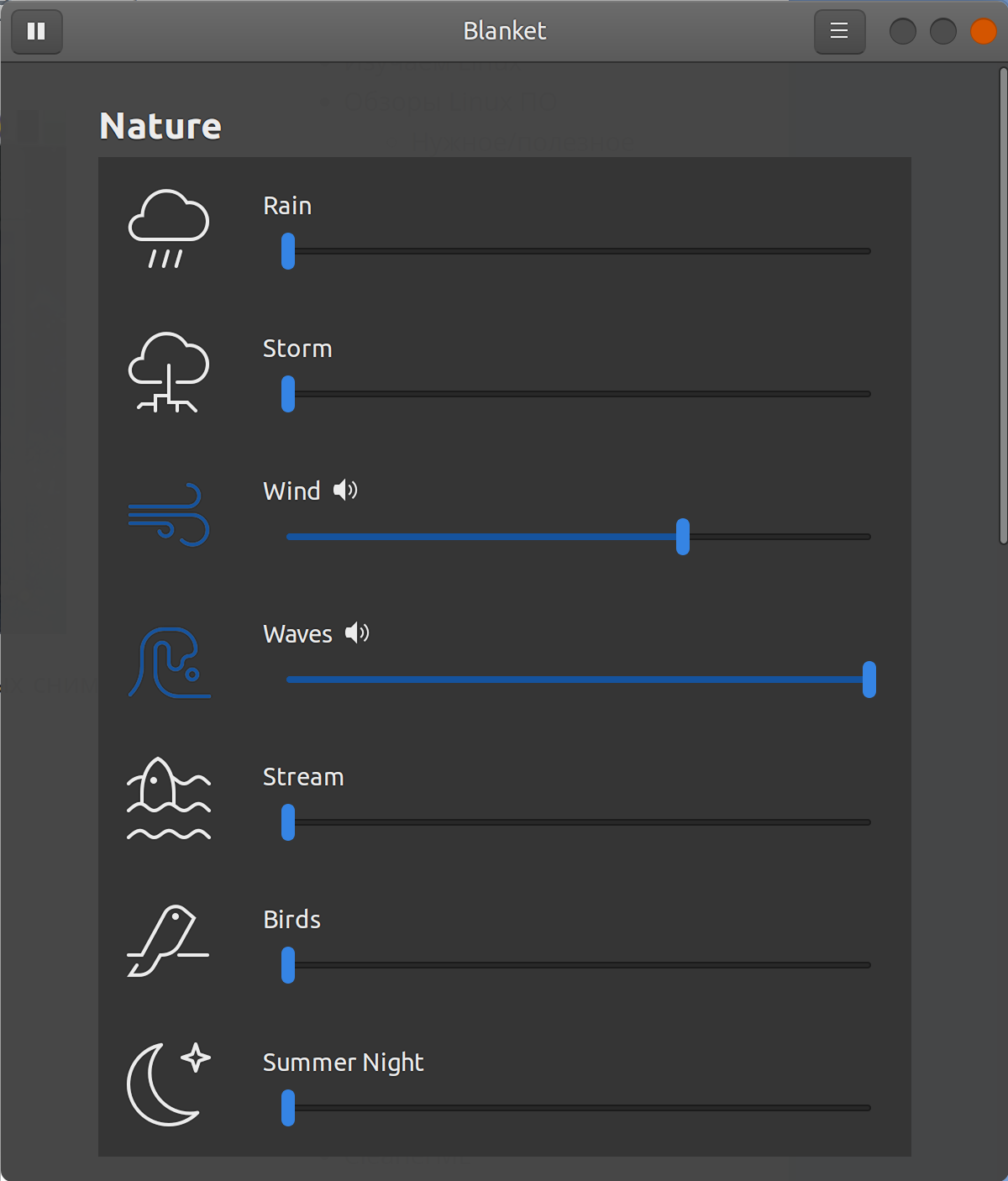Click the Storm lightning cloud icon
This screenshot has width=1008, height=1181.
[x=168, y=371]
